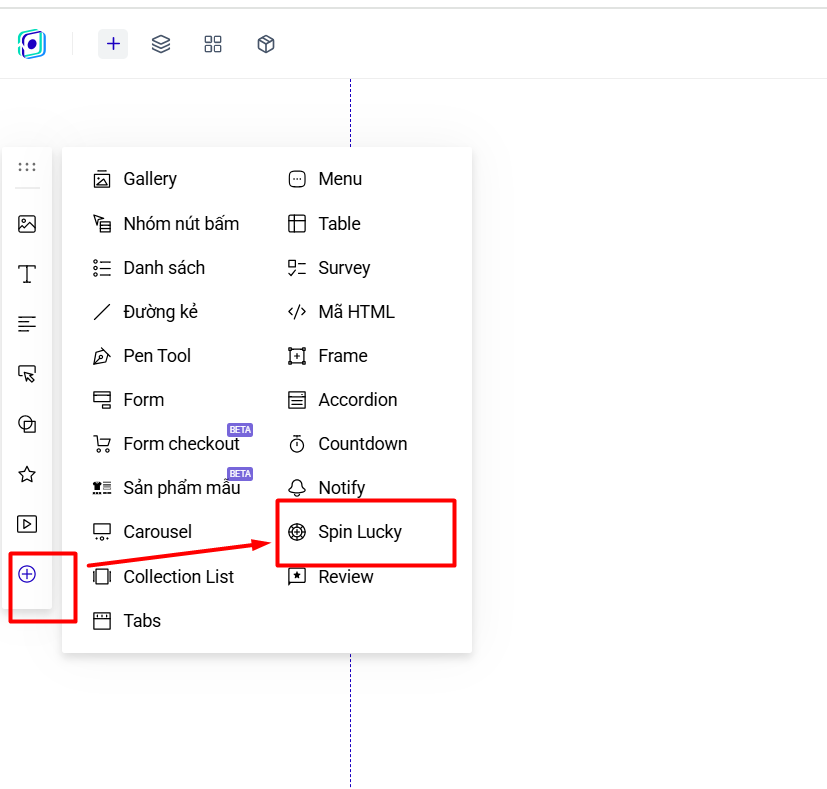827x789 pixels.
Task: Choose the Pen Tool entry
Action: coord(141,356)
